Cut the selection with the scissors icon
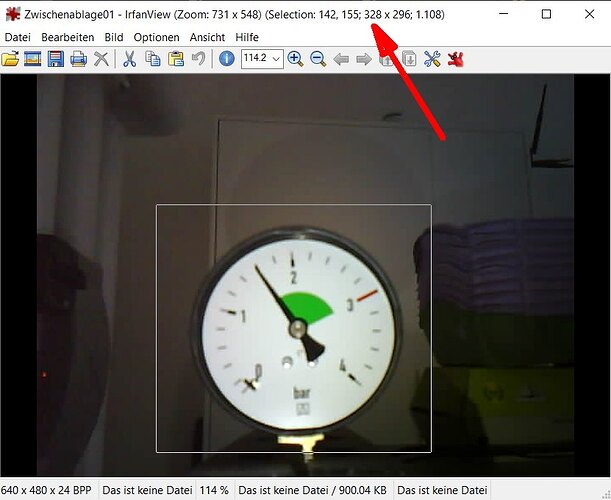The width and height of the screenshot is (611, 500). click(129, 59)
